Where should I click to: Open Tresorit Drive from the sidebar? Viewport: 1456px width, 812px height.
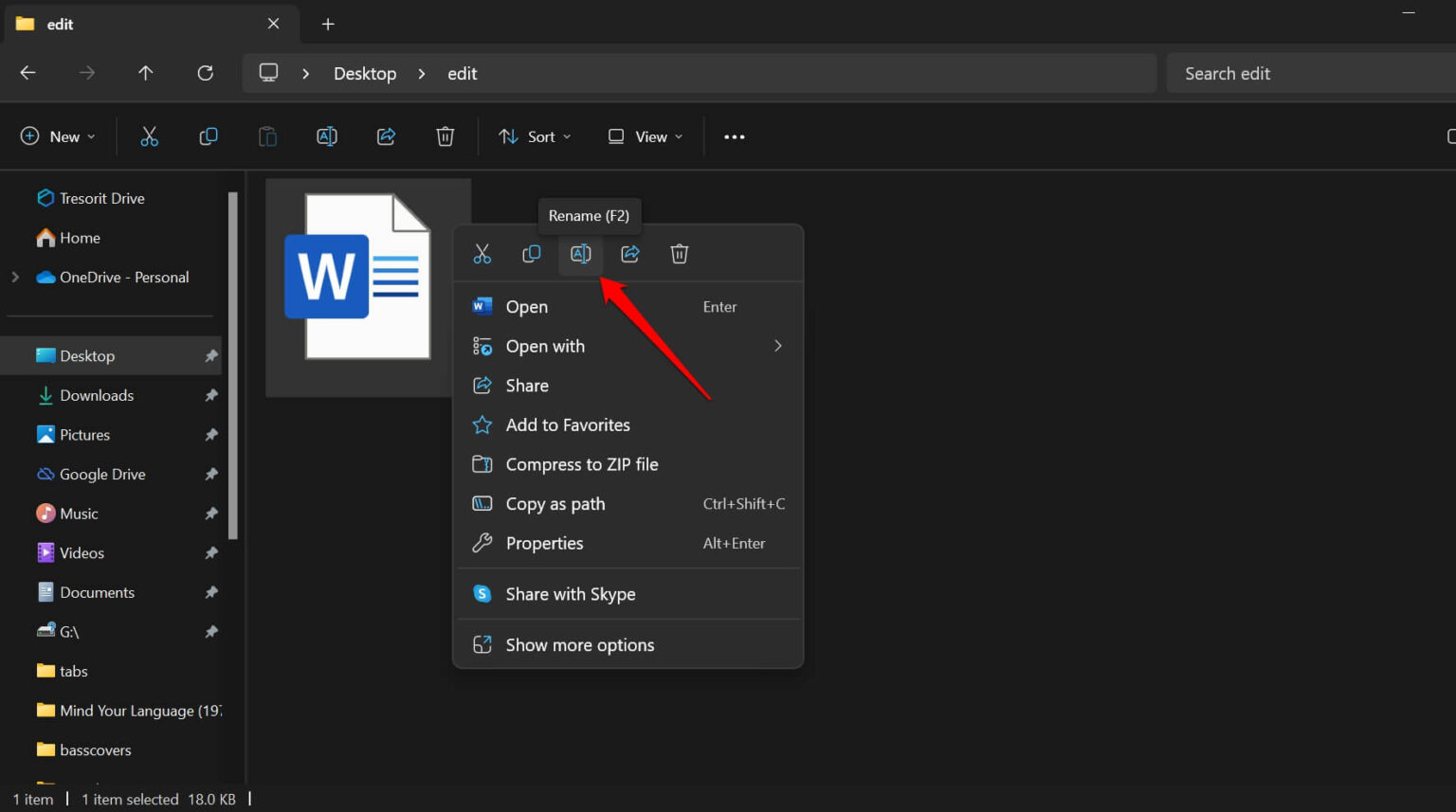point(102,197)
